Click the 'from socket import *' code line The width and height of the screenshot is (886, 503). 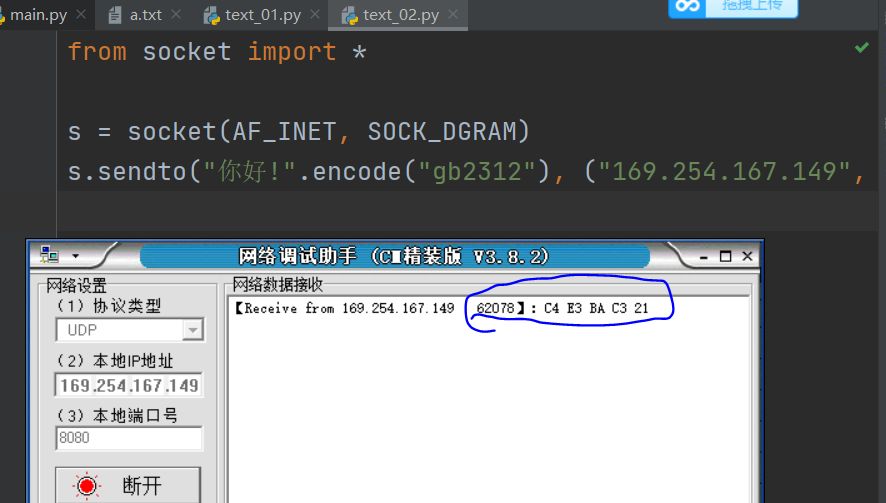coord(218,52)
